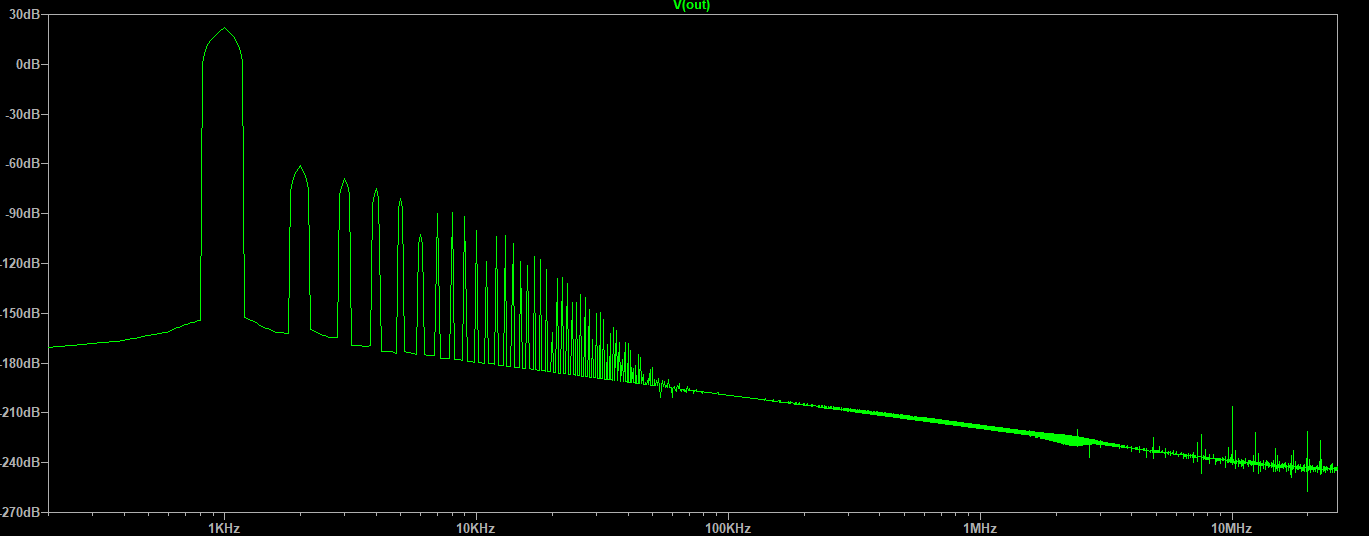
Task: Click the -120dB axis label
Action: click(21, 263)
